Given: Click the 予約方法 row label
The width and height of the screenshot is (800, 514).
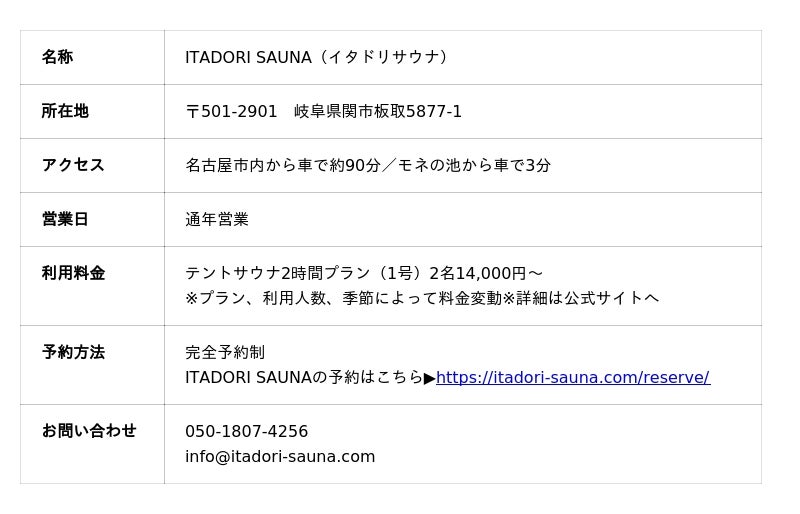Looking at the screenshot, I should [73, 352].
